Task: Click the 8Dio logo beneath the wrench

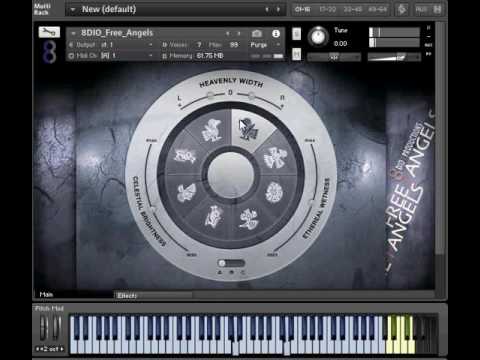Action: 49,52
